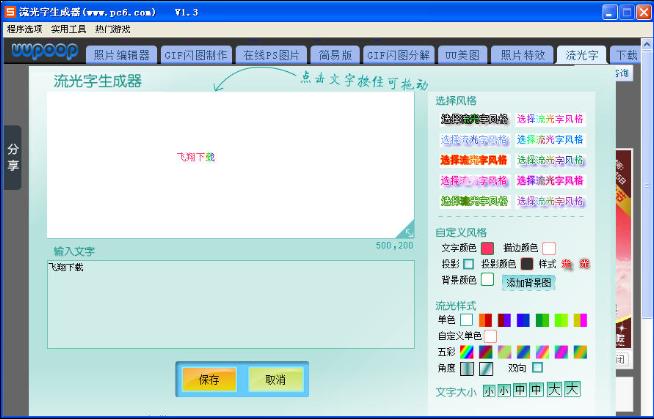Choose the first rainbow 五彩 pattern
The image size is (654, 419).
(467, 352)
